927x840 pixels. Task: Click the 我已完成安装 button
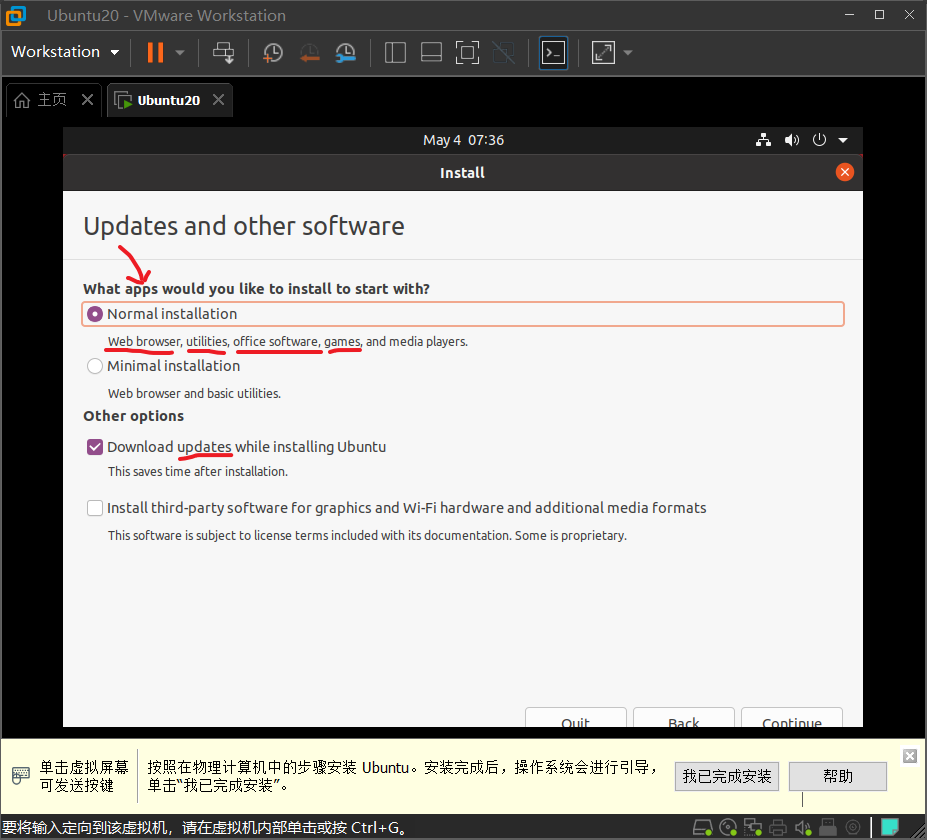[727, 776]
